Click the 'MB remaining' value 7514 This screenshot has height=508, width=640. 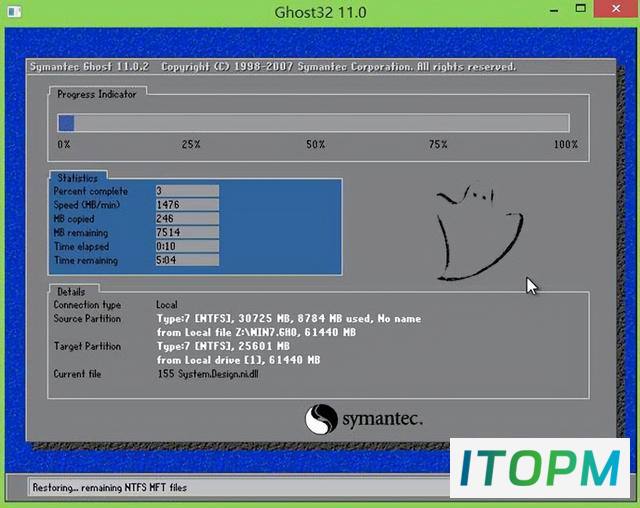click(x=187, y=232)
